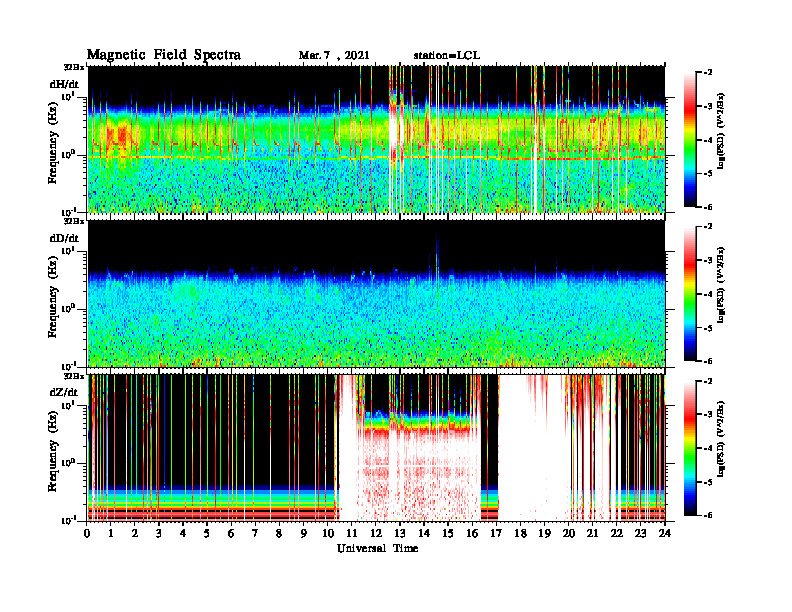Click hour 12 tick label on time axis
Viewport: 792px width, 612px height.
pyautogui.click(x=376, y=533)
